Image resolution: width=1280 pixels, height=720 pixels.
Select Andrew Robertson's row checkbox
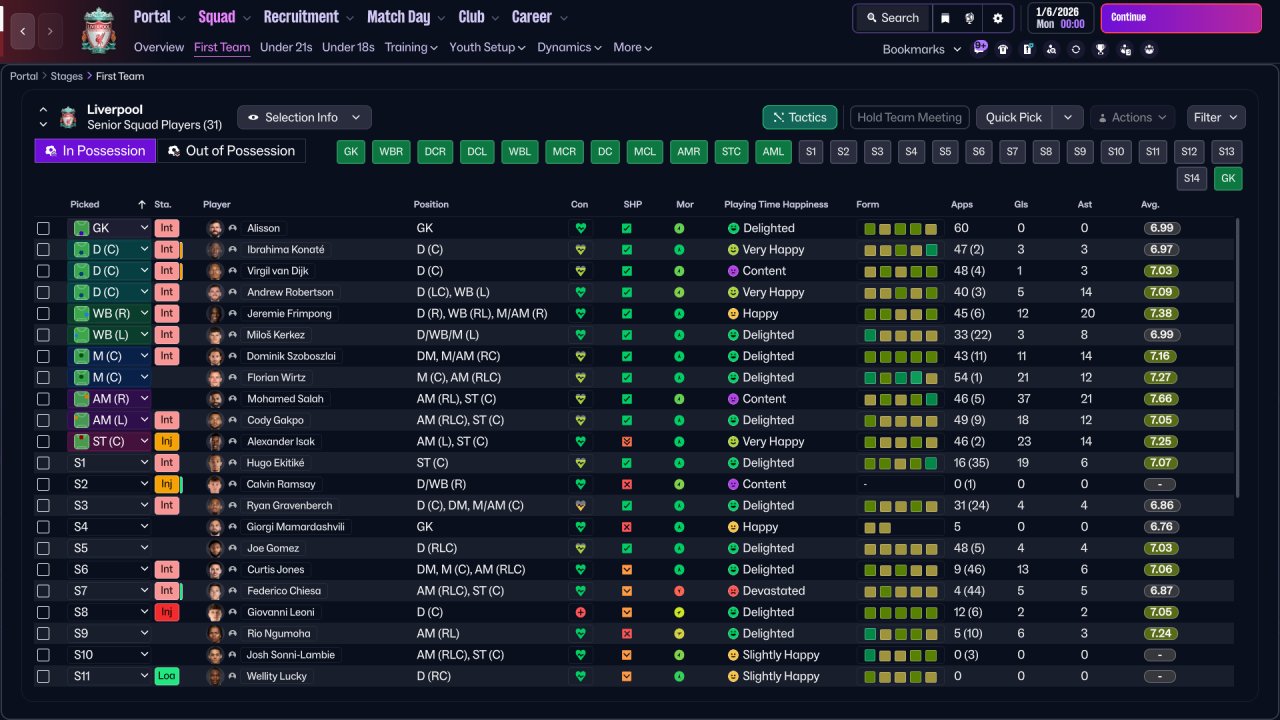(43, 292)
